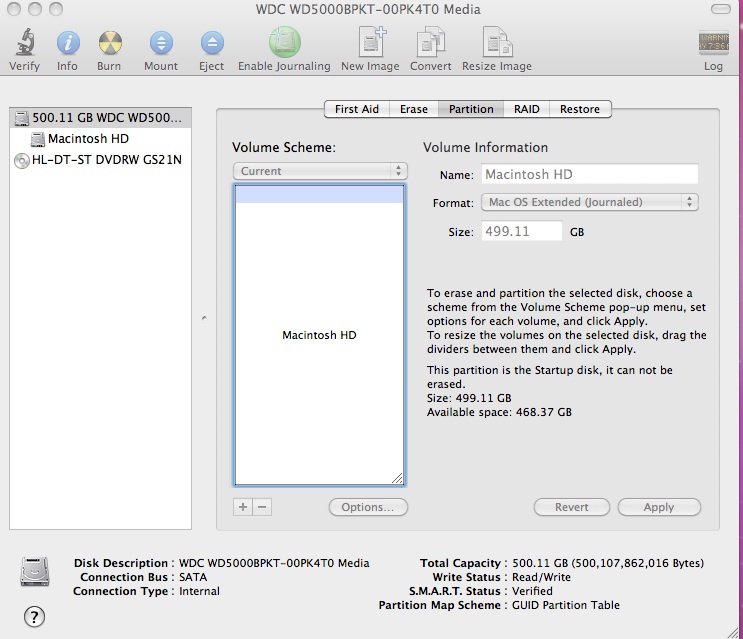Click the S.M.A.R.T. Status Verified value
The width and height of the screenshot is (743, 639).
(x=532, y=591)
